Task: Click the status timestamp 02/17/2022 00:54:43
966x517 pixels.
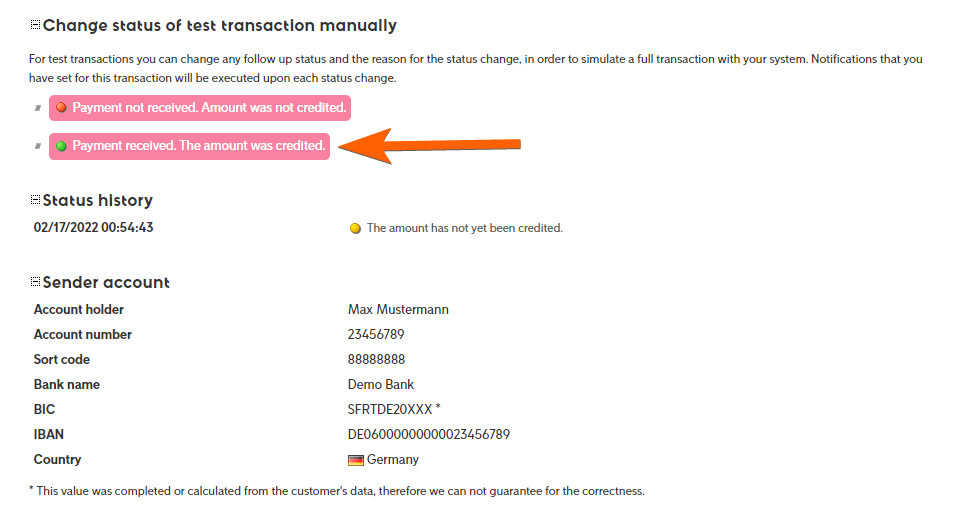Action: tap(93, 227)
